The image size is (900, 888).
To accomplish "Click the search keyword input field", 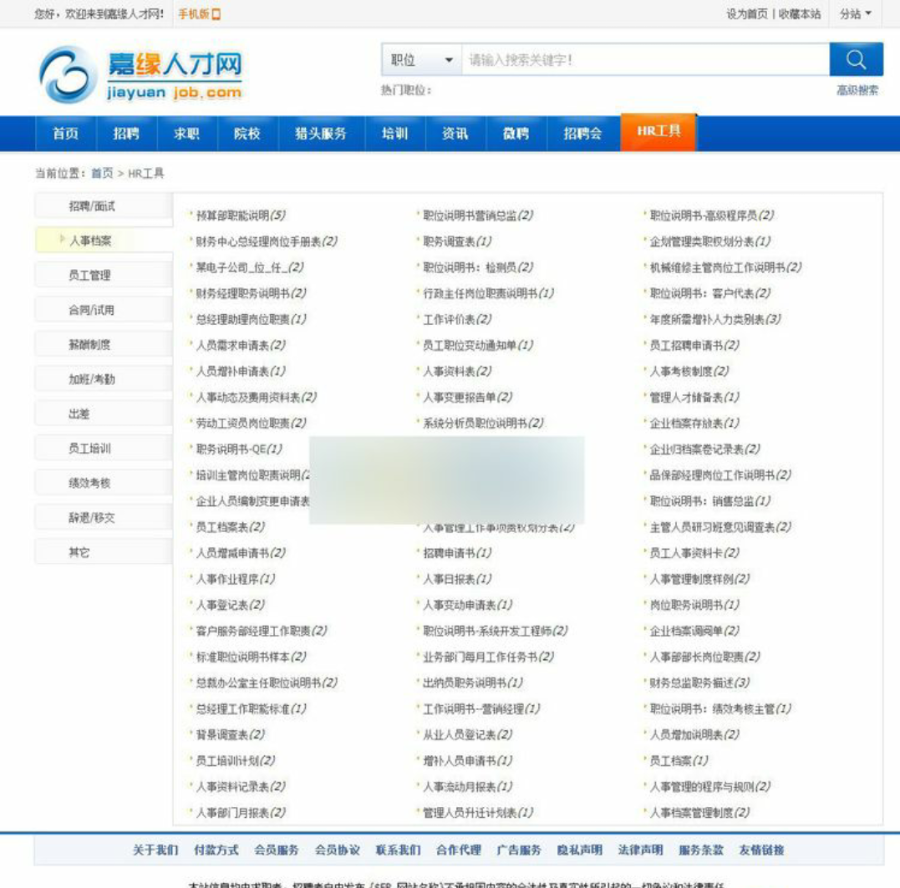I will click(646, 60).
